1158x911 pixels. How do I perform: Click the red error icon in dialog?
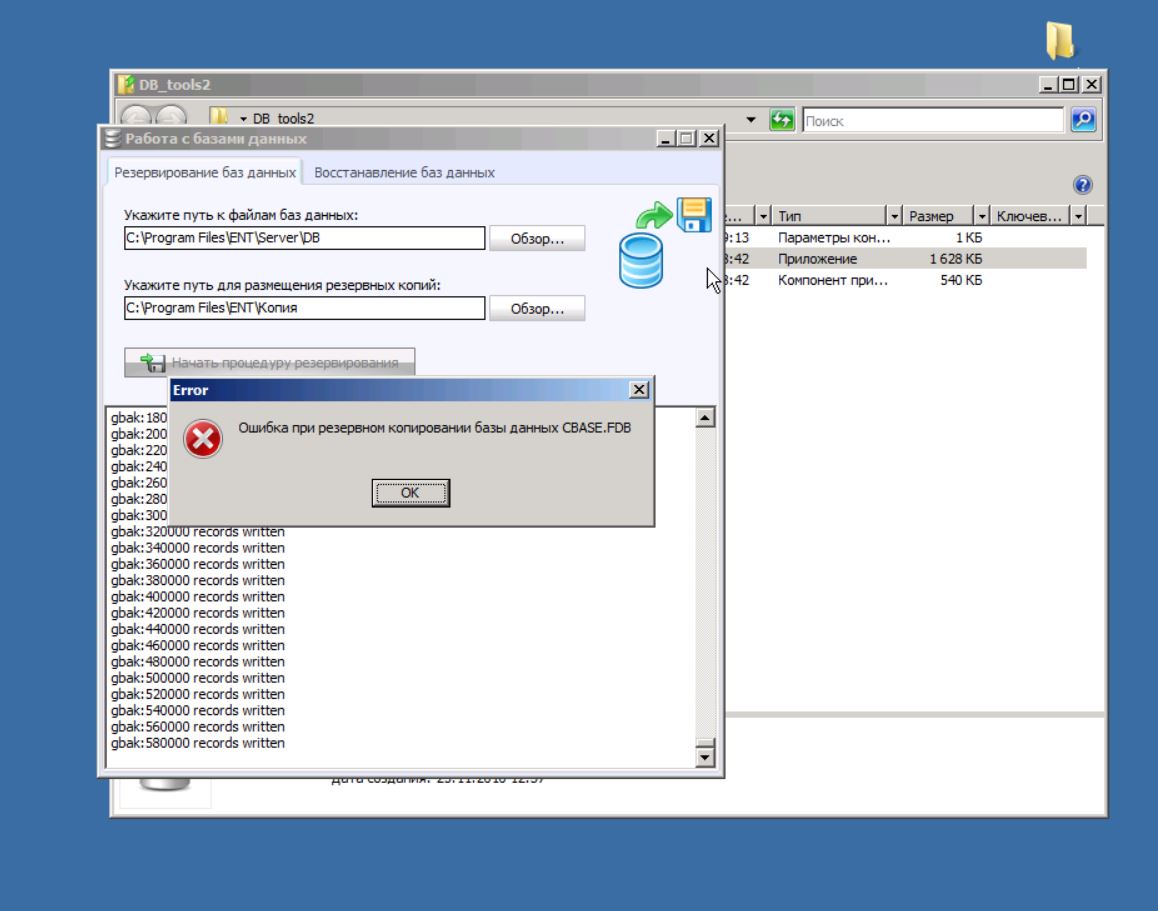point(202,439)
